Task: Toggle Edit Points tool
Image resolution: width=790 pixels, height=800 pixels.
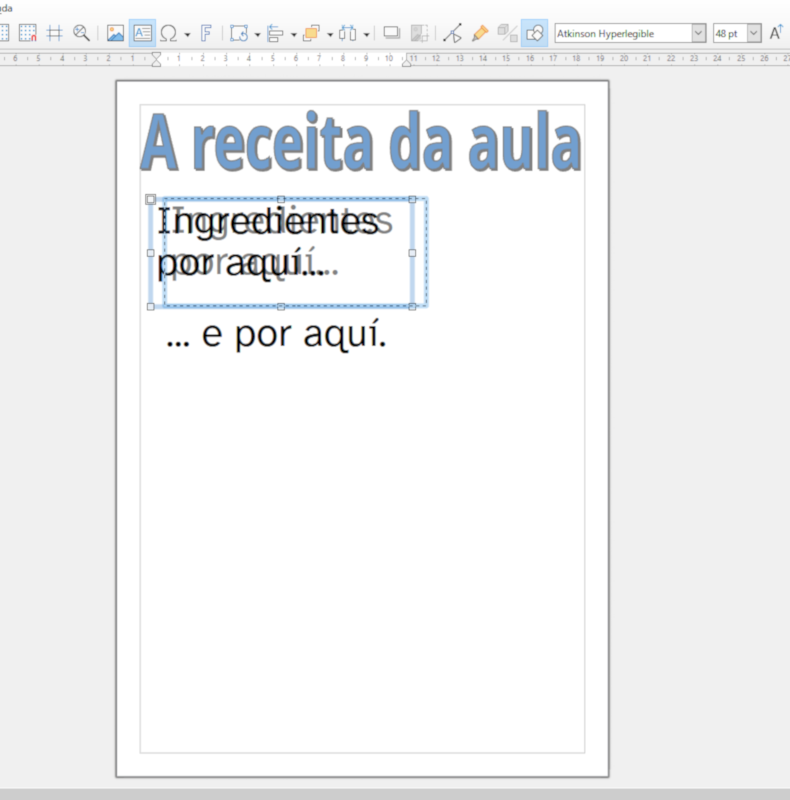Action: [x=453, y=34]
